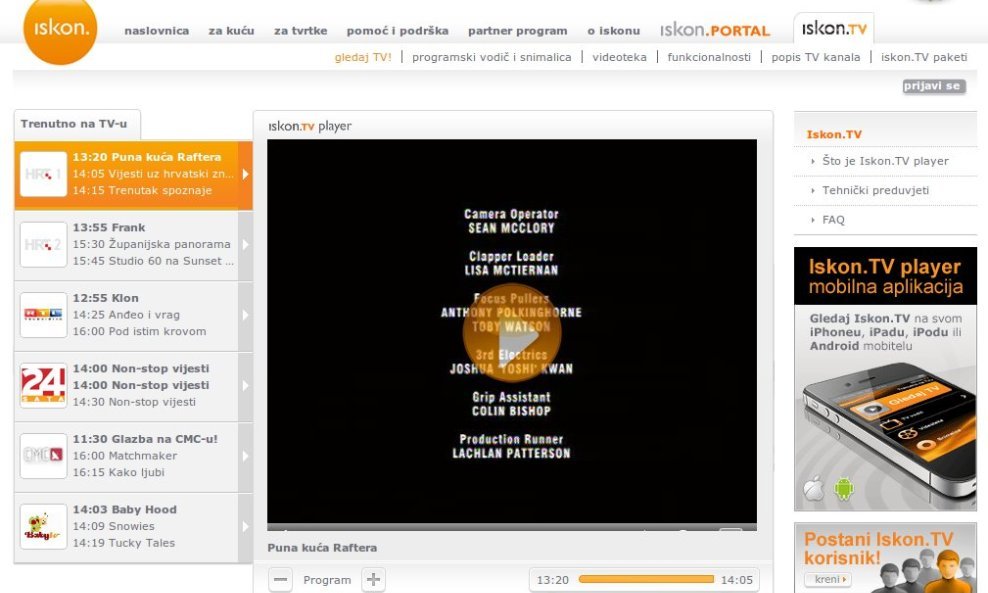Open the funkcionalnosti link
Image resolution: width=988 pixels, height=593 pixels.
pyautogui.click(x=709, y=57)
